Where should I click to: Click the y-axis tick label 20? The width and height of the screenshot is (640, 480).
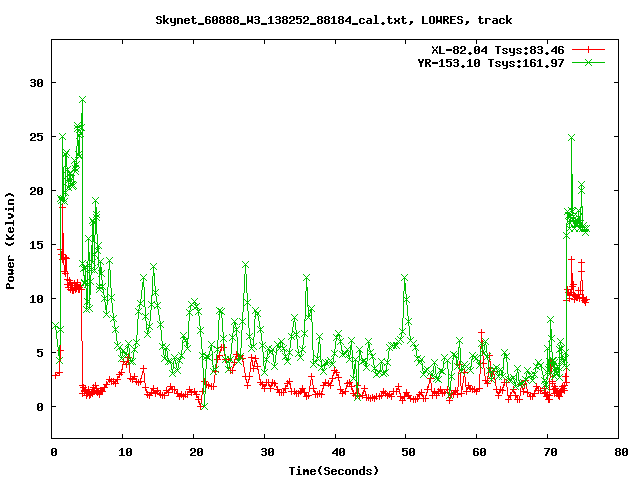point(36,191)
